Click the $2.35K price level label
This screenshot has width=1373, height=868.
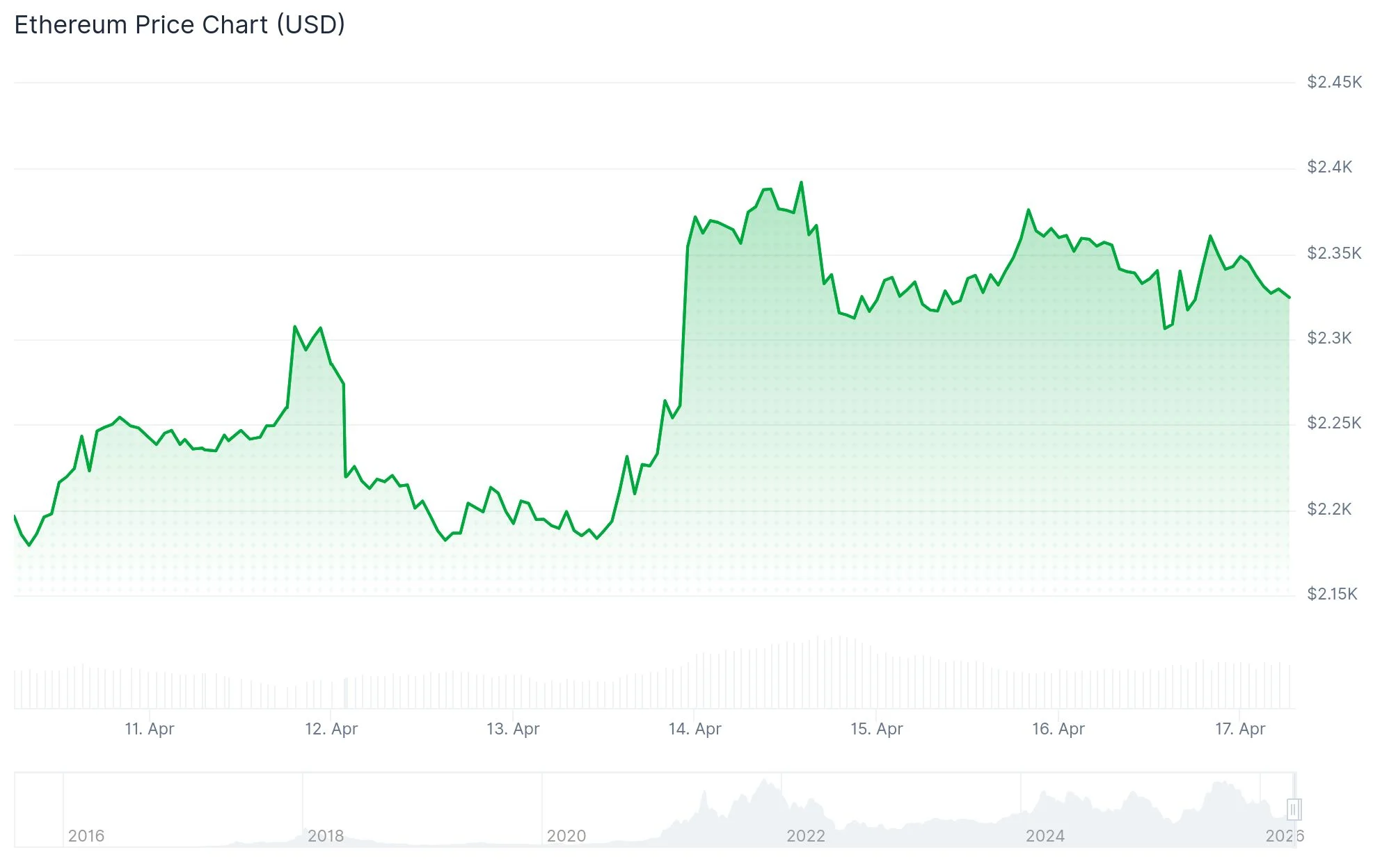[x=1334, y=253]
